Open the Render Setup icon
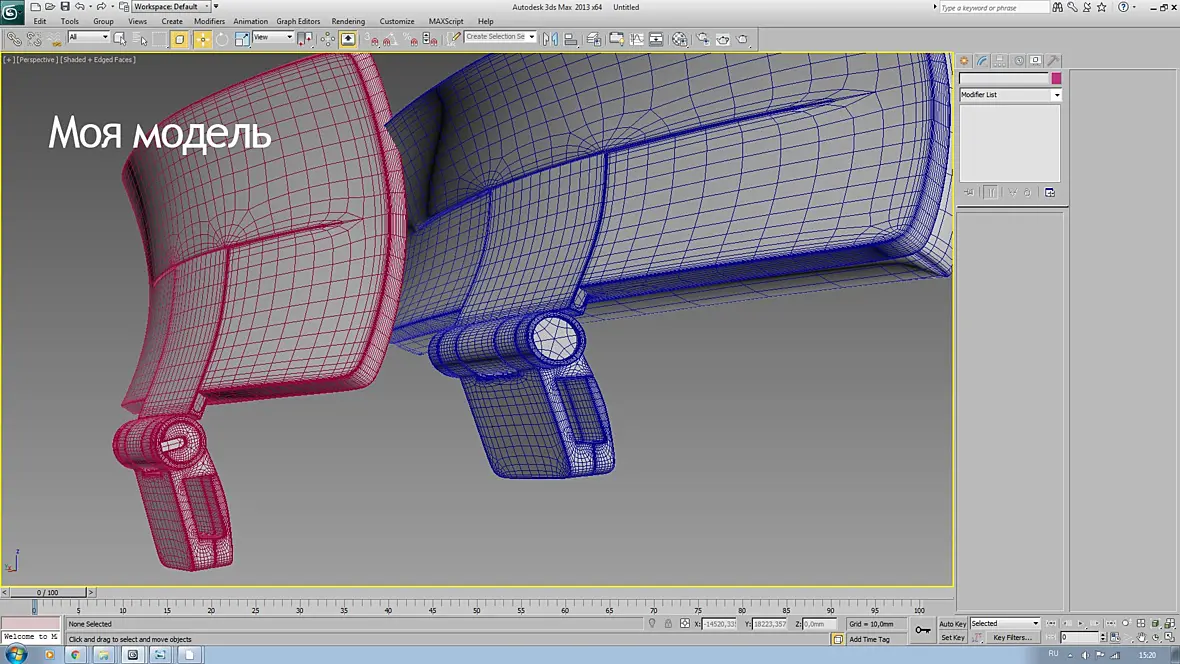Viewport: 1180px width, 664px height. pos(703,39)
